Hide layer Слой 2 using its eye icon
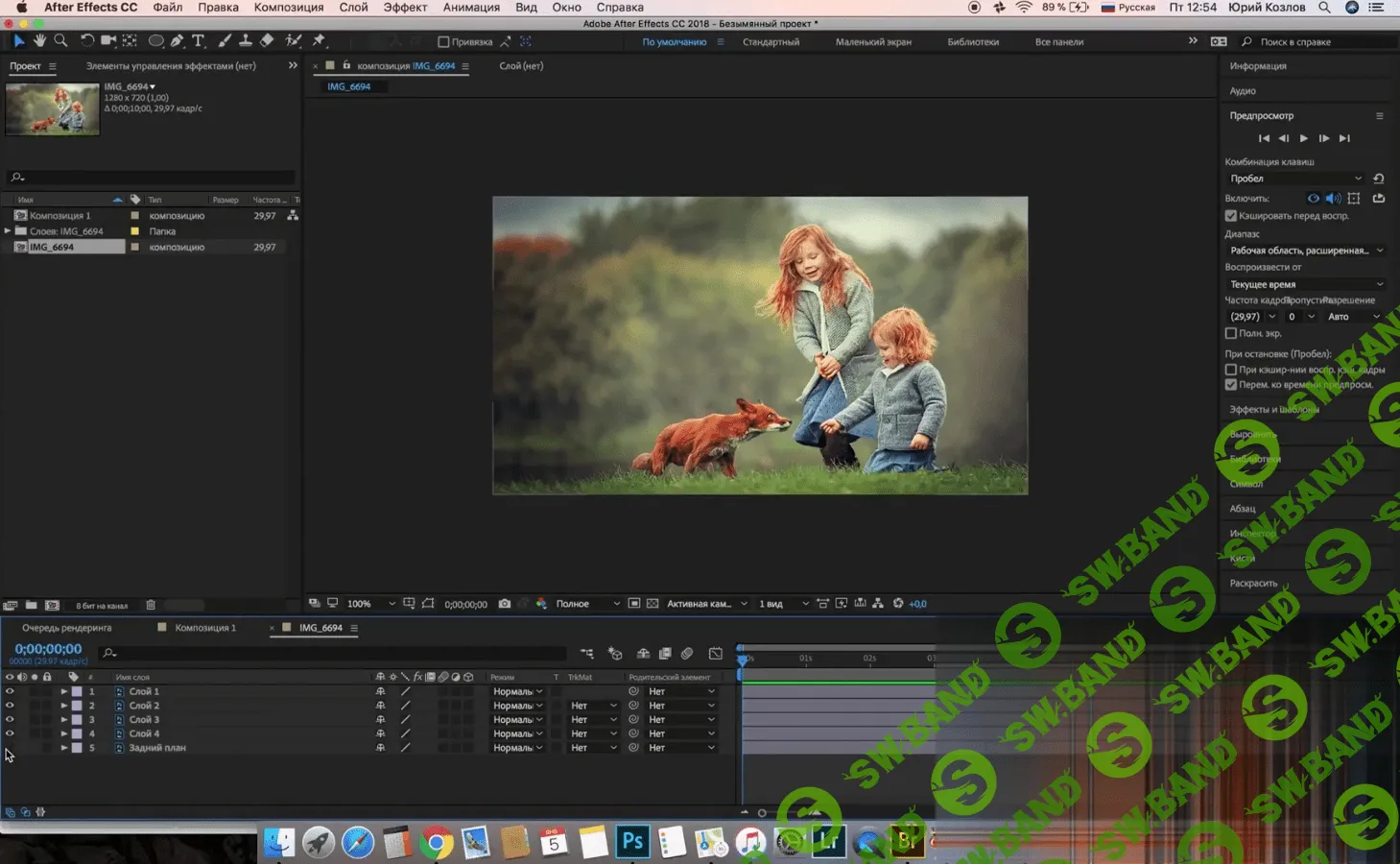 point(10,706)
